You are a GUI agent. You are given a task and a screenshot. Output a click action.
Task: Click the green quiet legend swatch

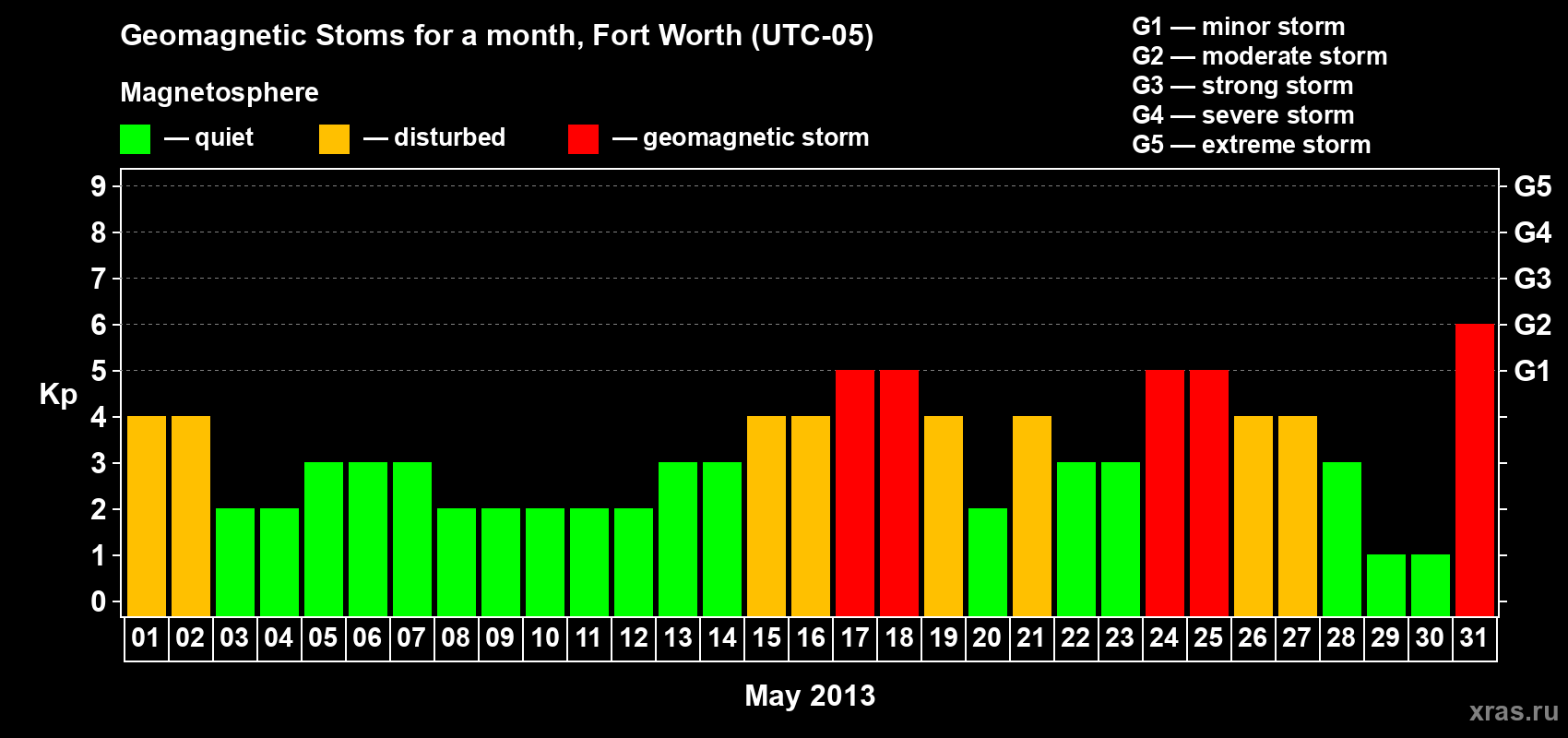pyautogui.click(x=135, y=139)
